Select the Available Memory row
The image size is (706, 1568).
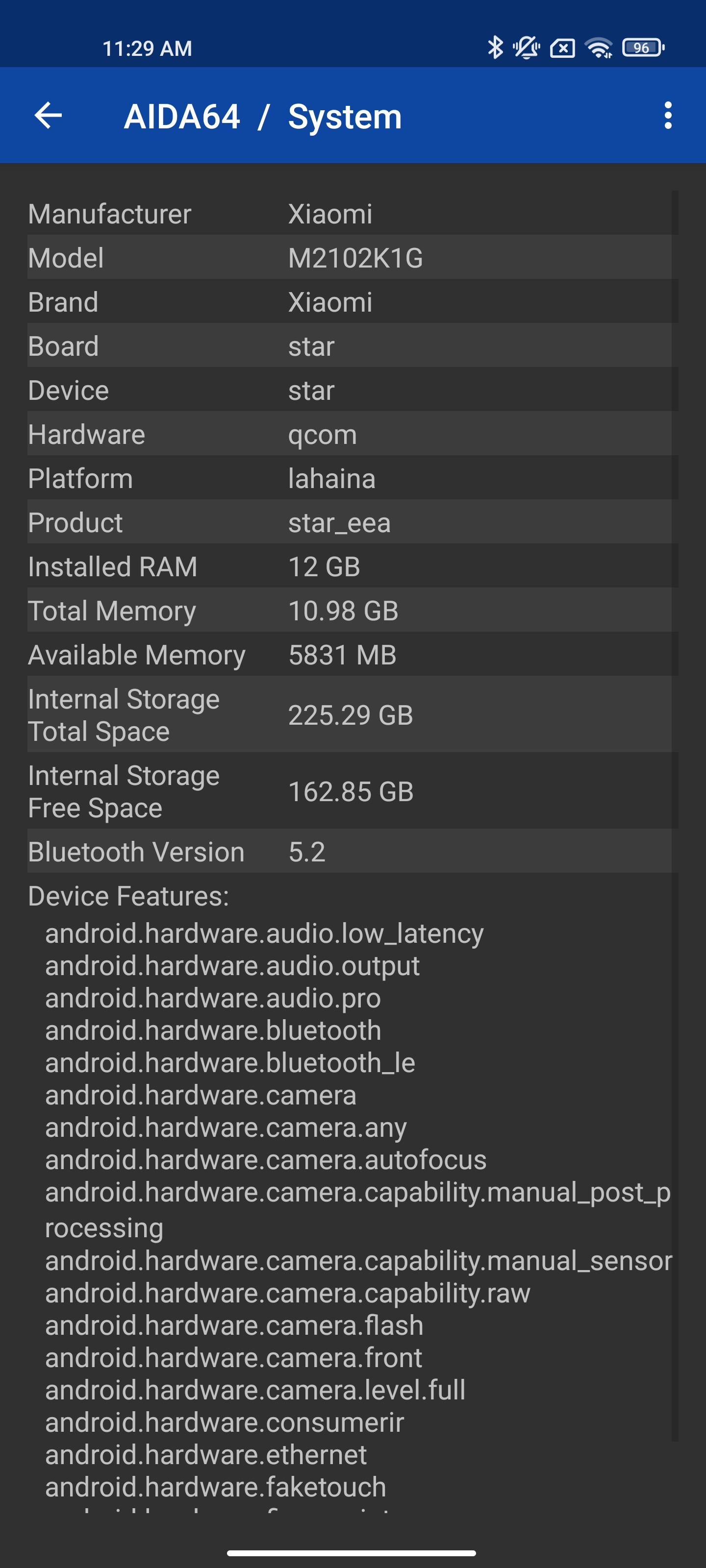coord(349,655)
